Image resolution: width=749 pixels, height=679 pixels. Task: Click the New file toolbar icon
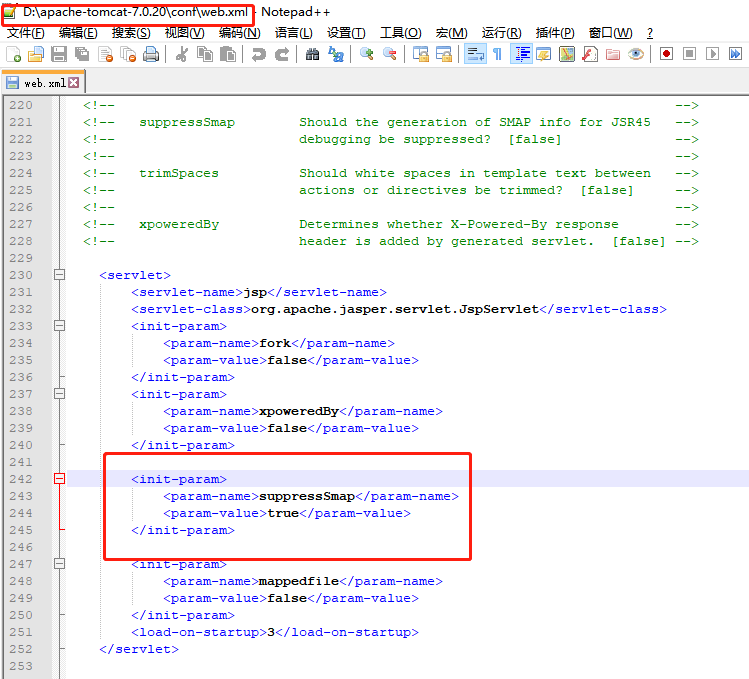tap(13, 54)
